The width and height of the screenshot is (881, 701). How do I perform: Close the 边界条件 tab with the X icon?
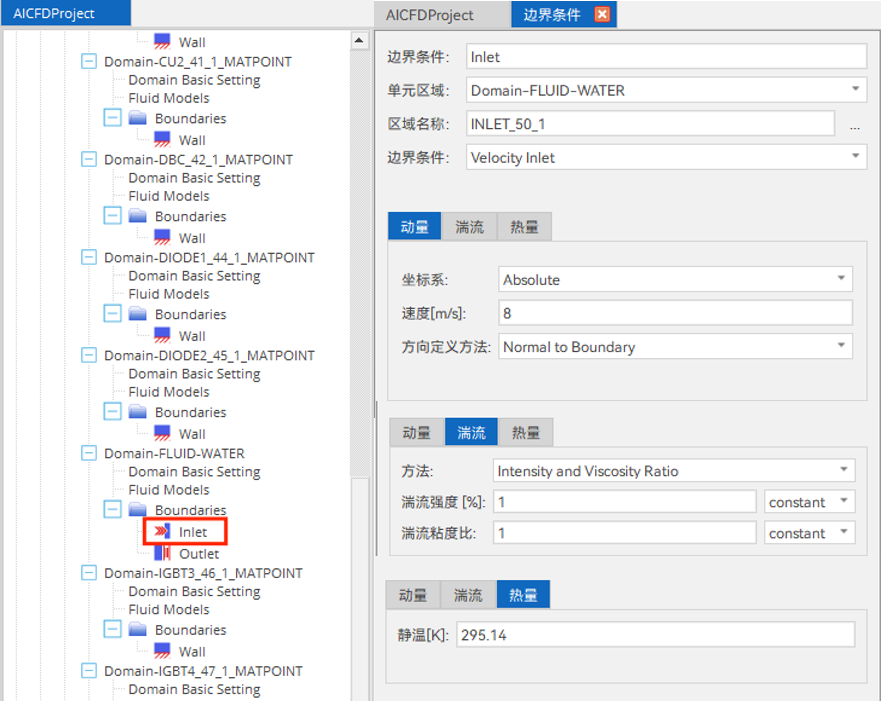602,14
